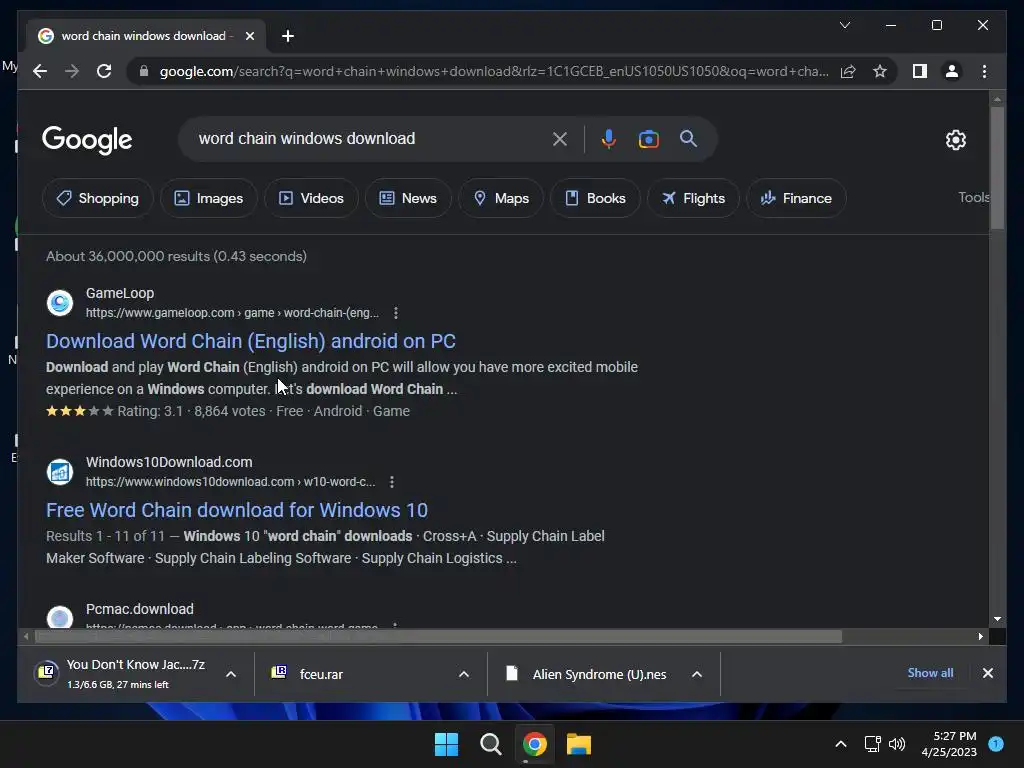Screen dimensions: 1024x768
Task: Click the Google logo
Action: click(87, 140)
